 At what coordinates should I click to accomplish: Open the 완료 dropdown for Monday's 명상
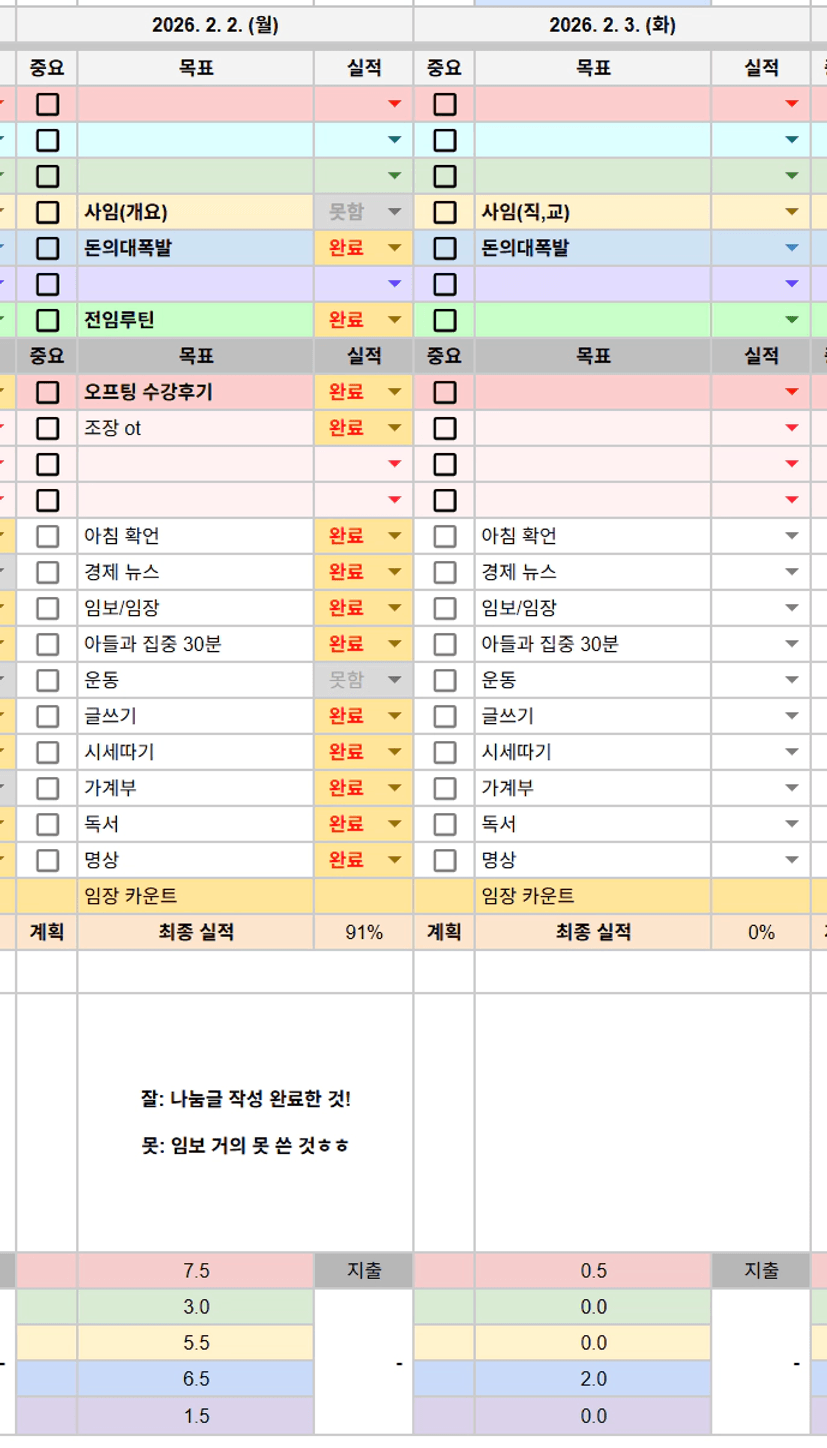[x=394, y=860]
